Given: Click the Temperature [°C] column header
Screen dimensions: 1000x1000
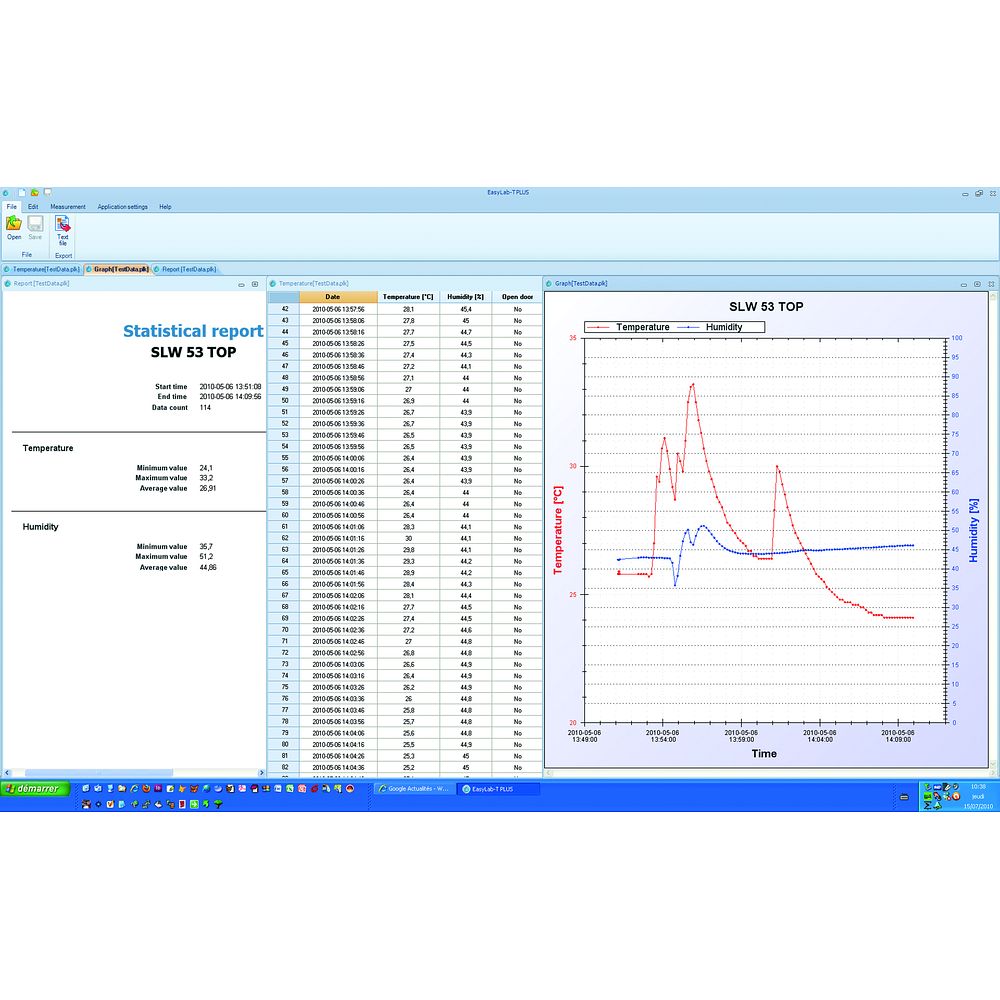Looking at the screenshot, I should tap(408, 297).
